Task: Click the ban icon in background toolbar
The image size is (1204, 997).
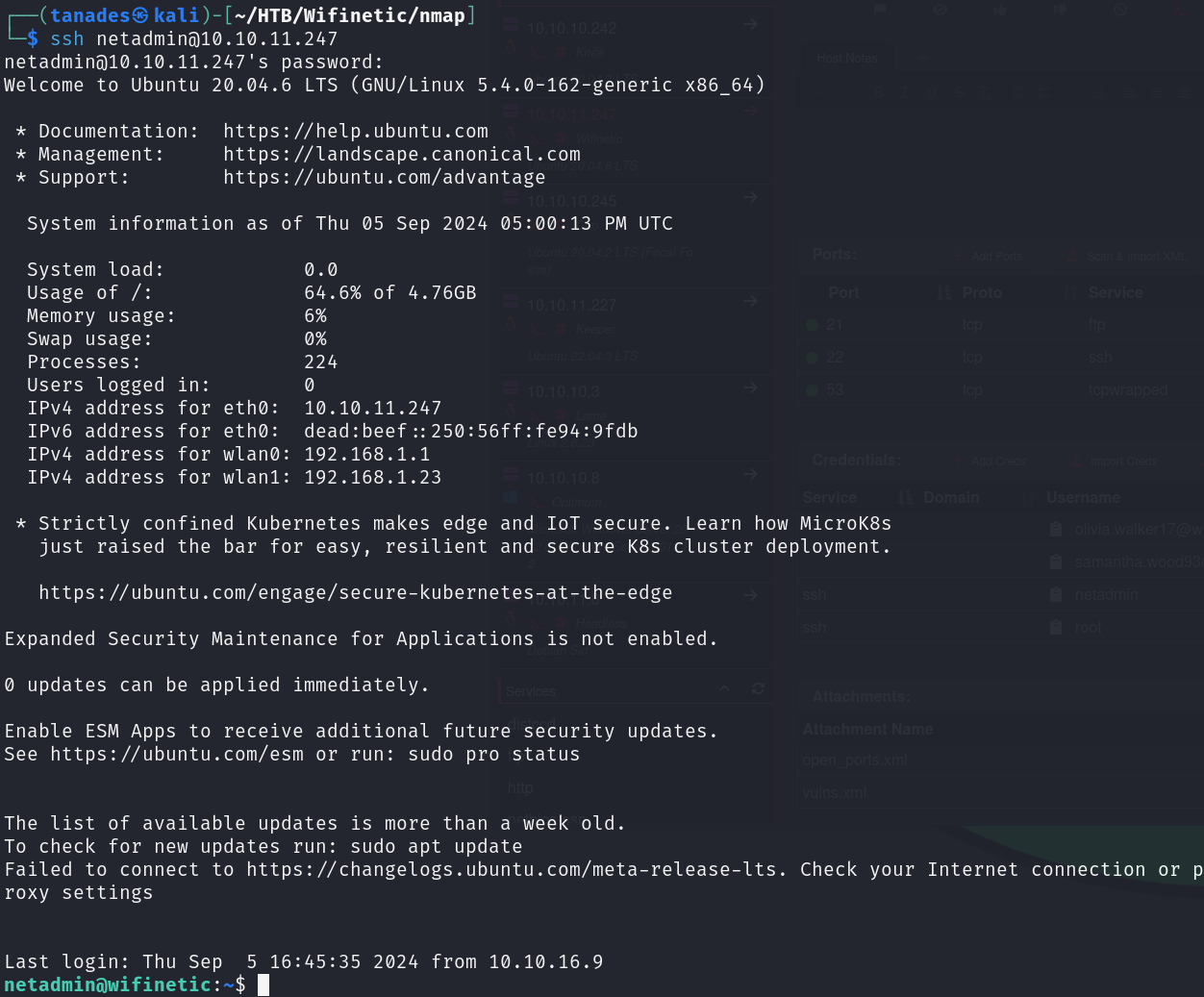Action: pyautogui.click(x=1120, y=9)
